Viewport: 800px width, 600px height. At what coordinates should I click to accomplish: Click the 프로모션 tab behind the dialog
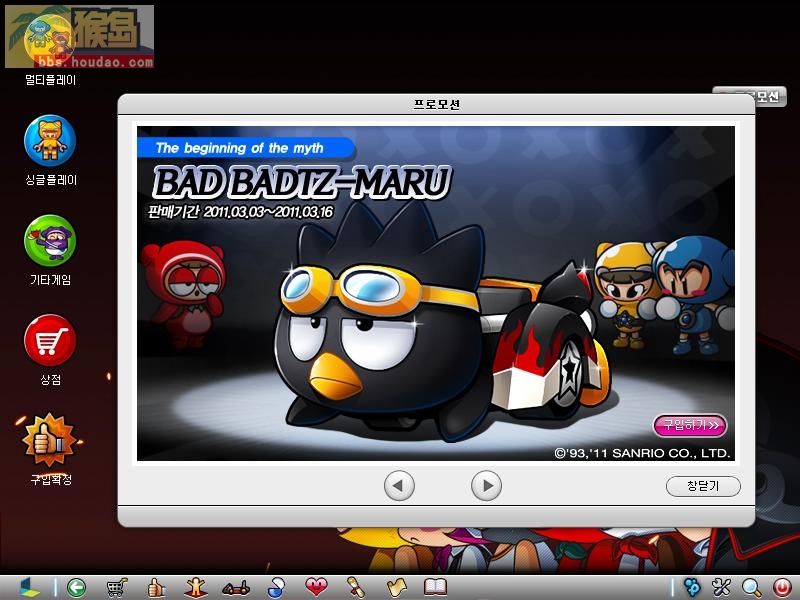768,96
